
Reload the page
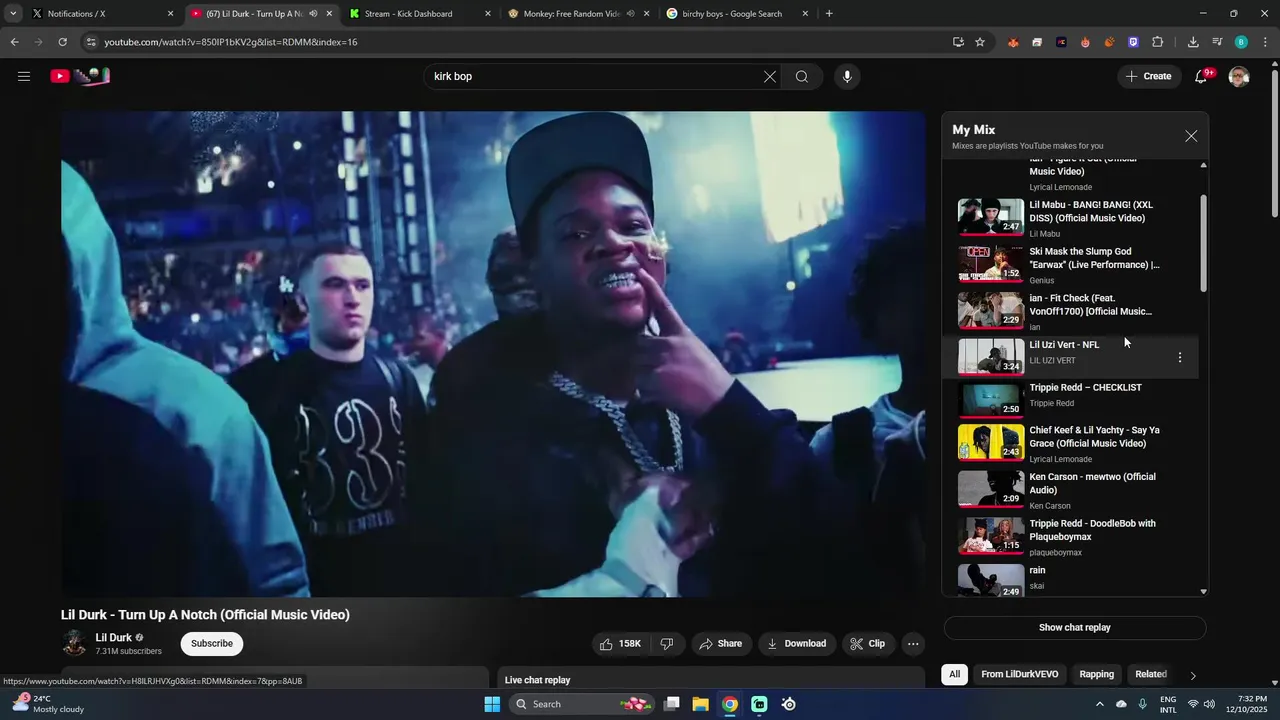coord(62,42)
